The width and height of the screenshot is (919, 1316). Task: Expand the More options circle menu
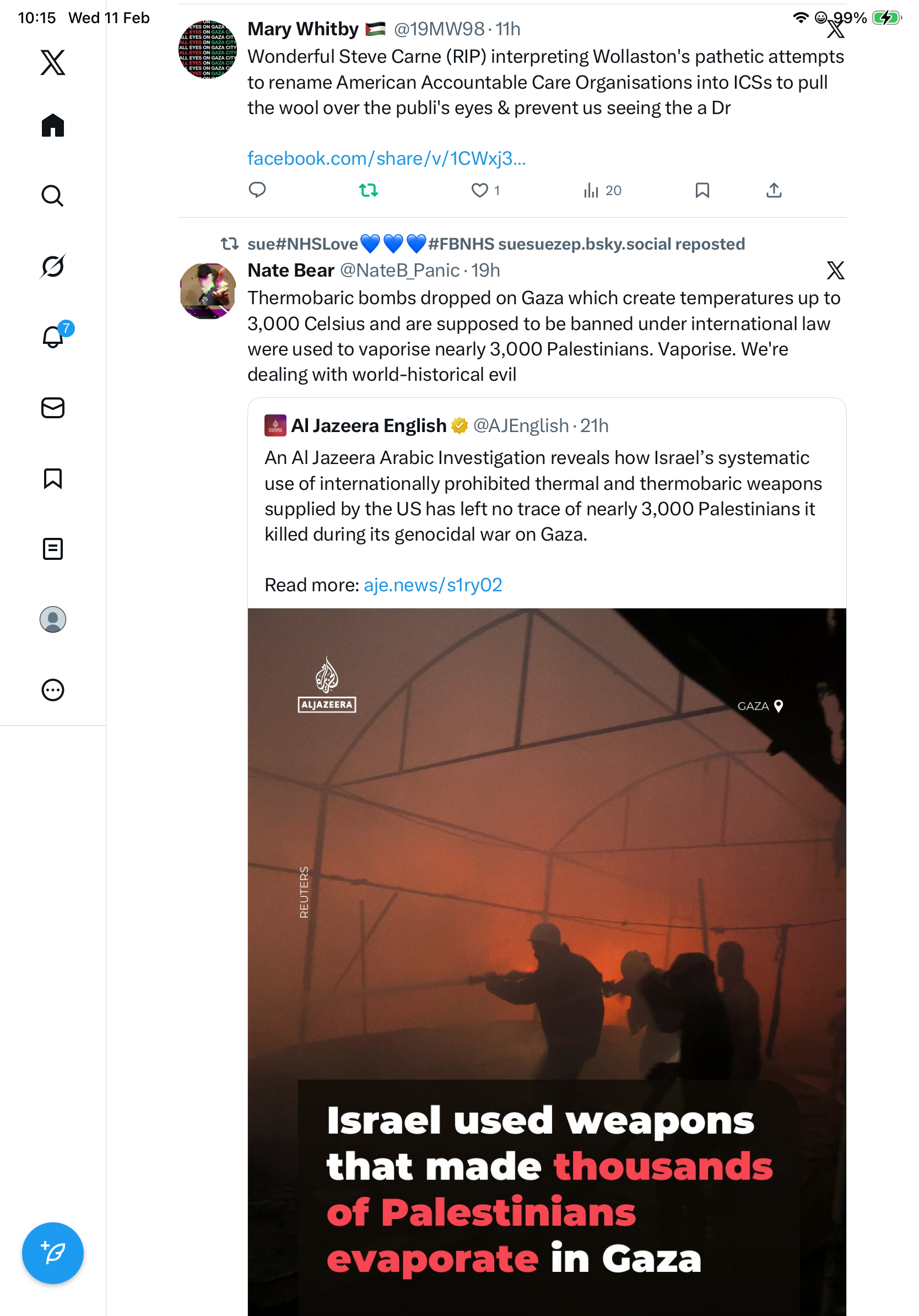[53, 689]
